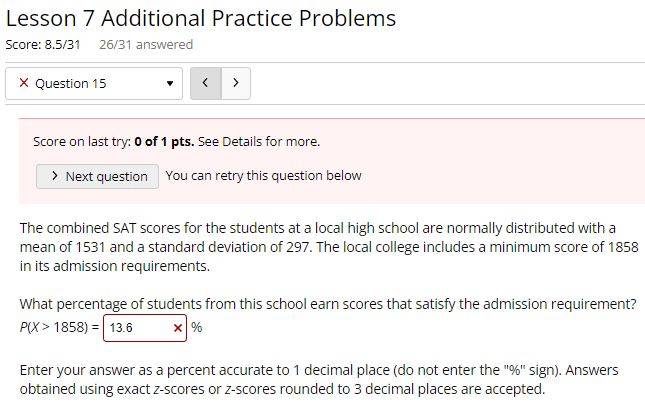
Task: Click the chevron icon inside Next question button
Action: point(55,176)
